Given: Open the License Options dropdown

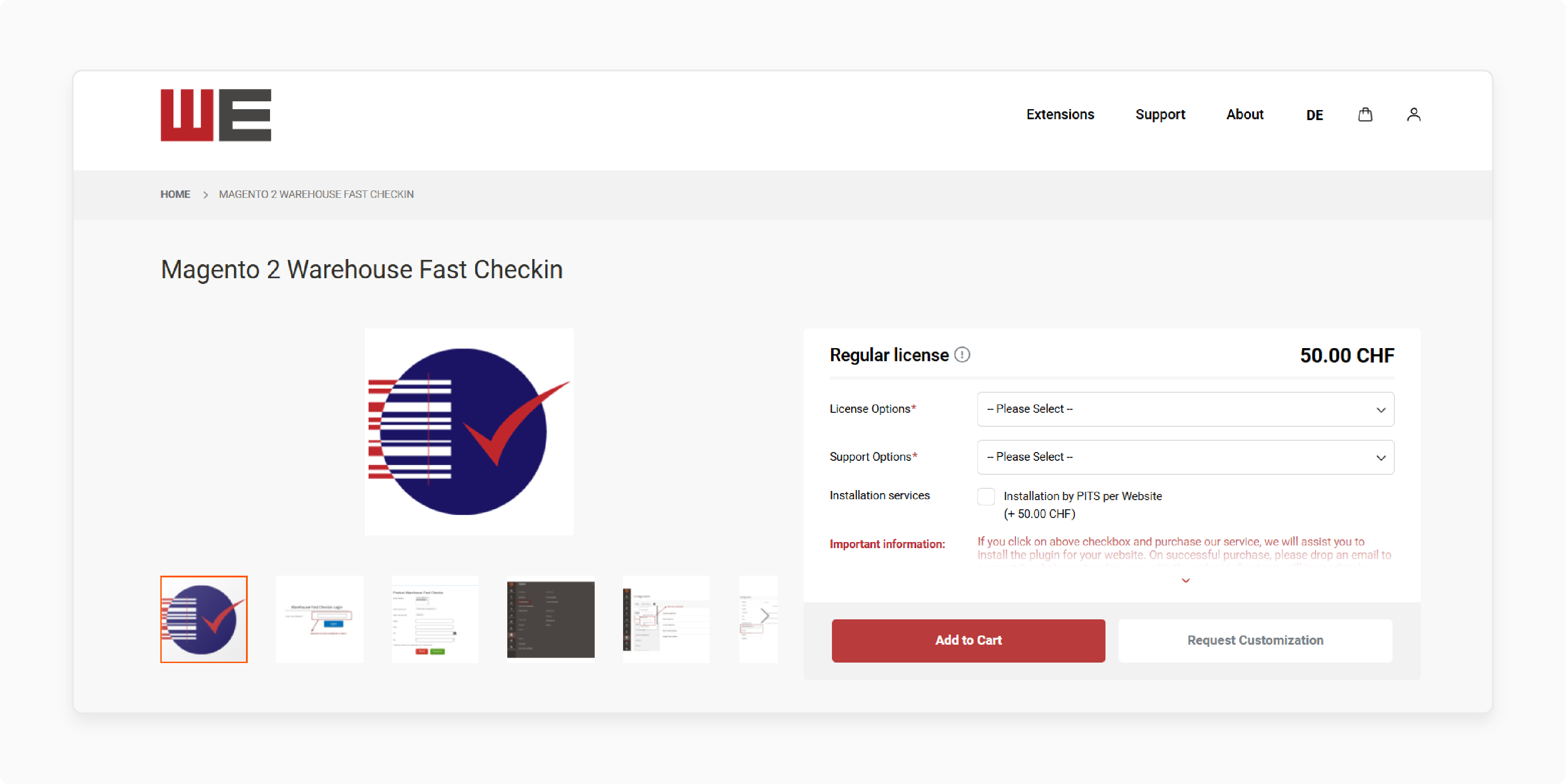Looking at the screenshot, I should click(x=1185, y=409).
